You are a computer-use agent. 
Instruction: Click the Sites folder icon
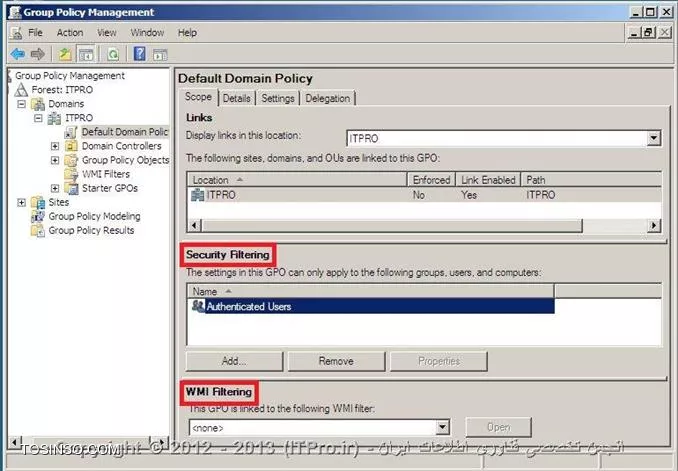click(38, 202)
